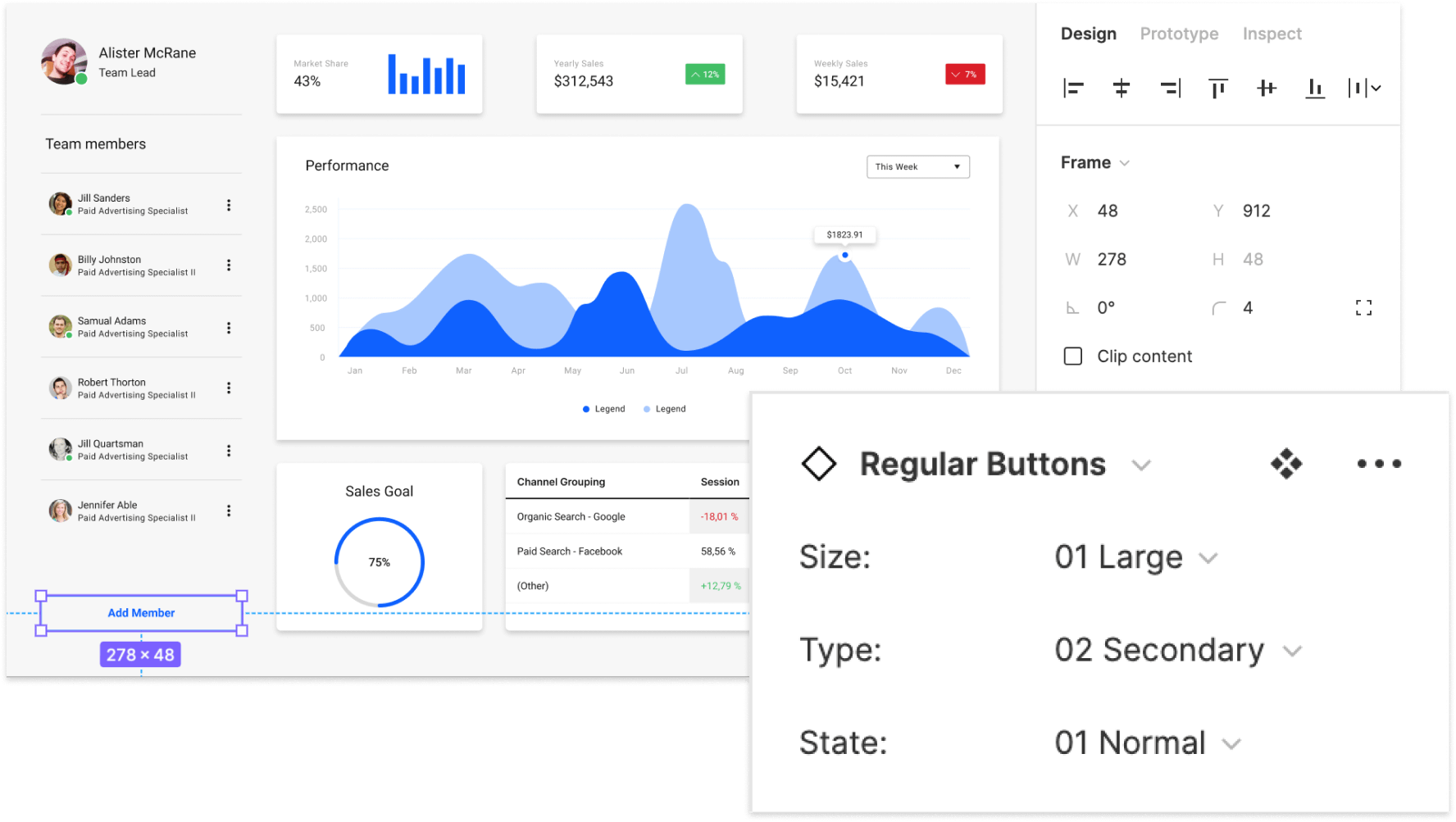Click the H height field
The image size is (1456, 822).
click(x=1253, y=260)
